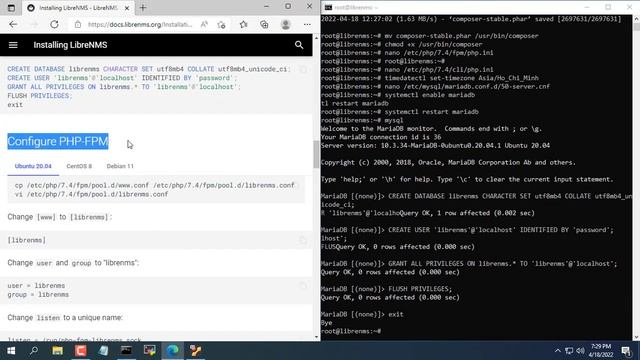The width and height of the screenshot is (640, 360).
Task: Copy the [librenms] code block
Action: coord(302,240)
